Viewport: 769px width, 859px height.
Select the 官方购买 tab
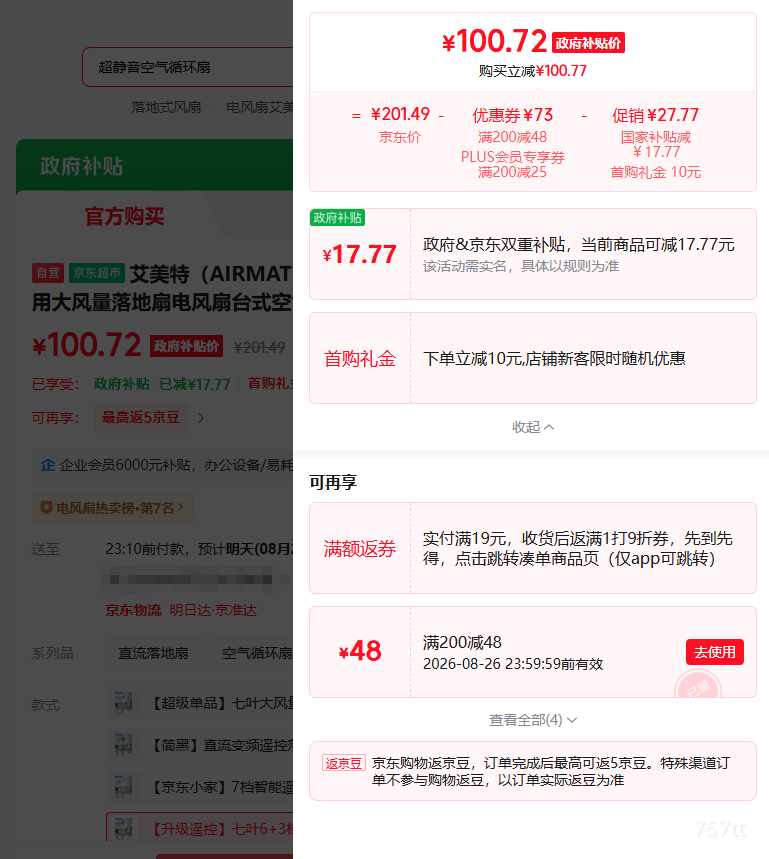(x=124, y=216)
